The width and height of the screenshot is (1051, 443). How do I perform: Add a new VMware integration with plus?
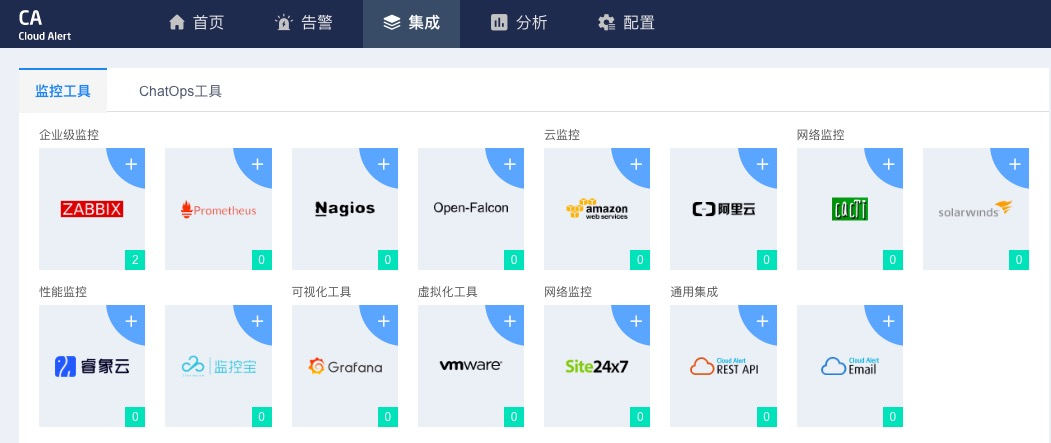[x=509, y=321]
